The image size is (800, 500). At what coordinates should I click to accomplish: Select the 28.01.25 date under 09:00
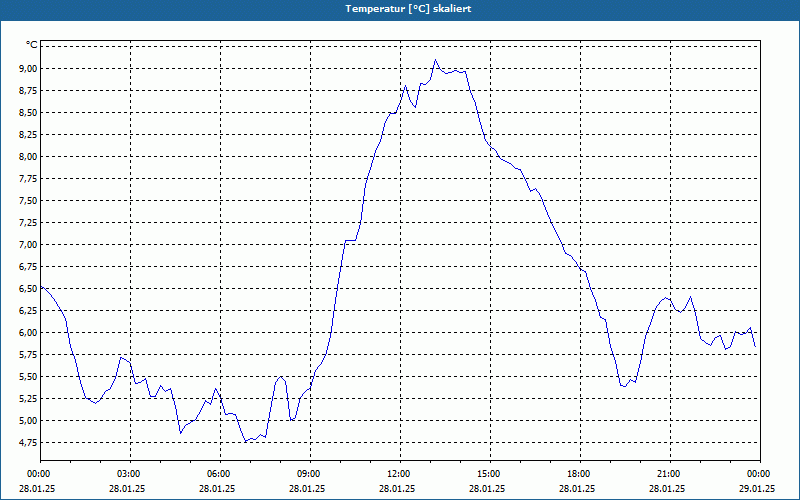point(307,488)
